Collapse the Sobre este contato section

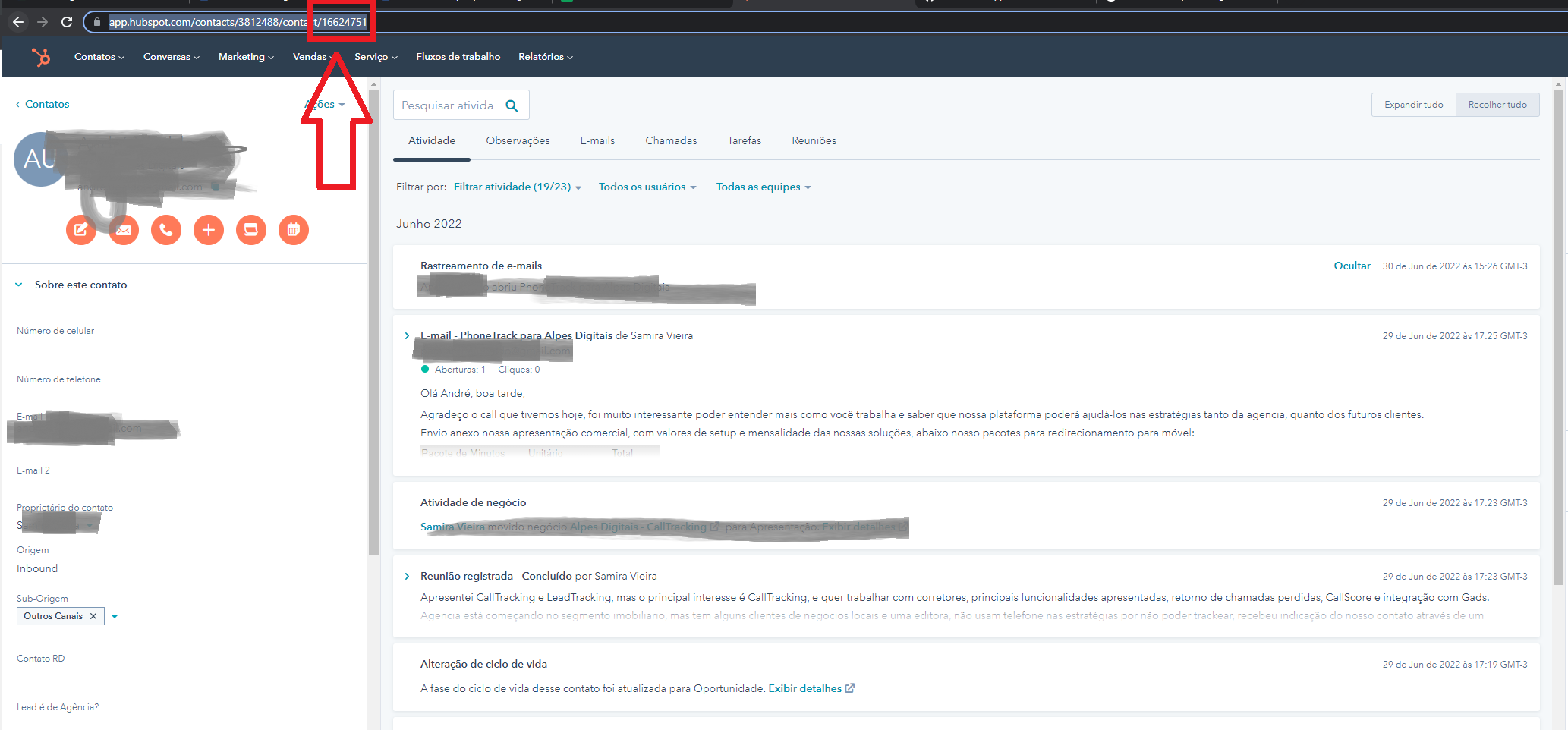[x=17, y=285]
